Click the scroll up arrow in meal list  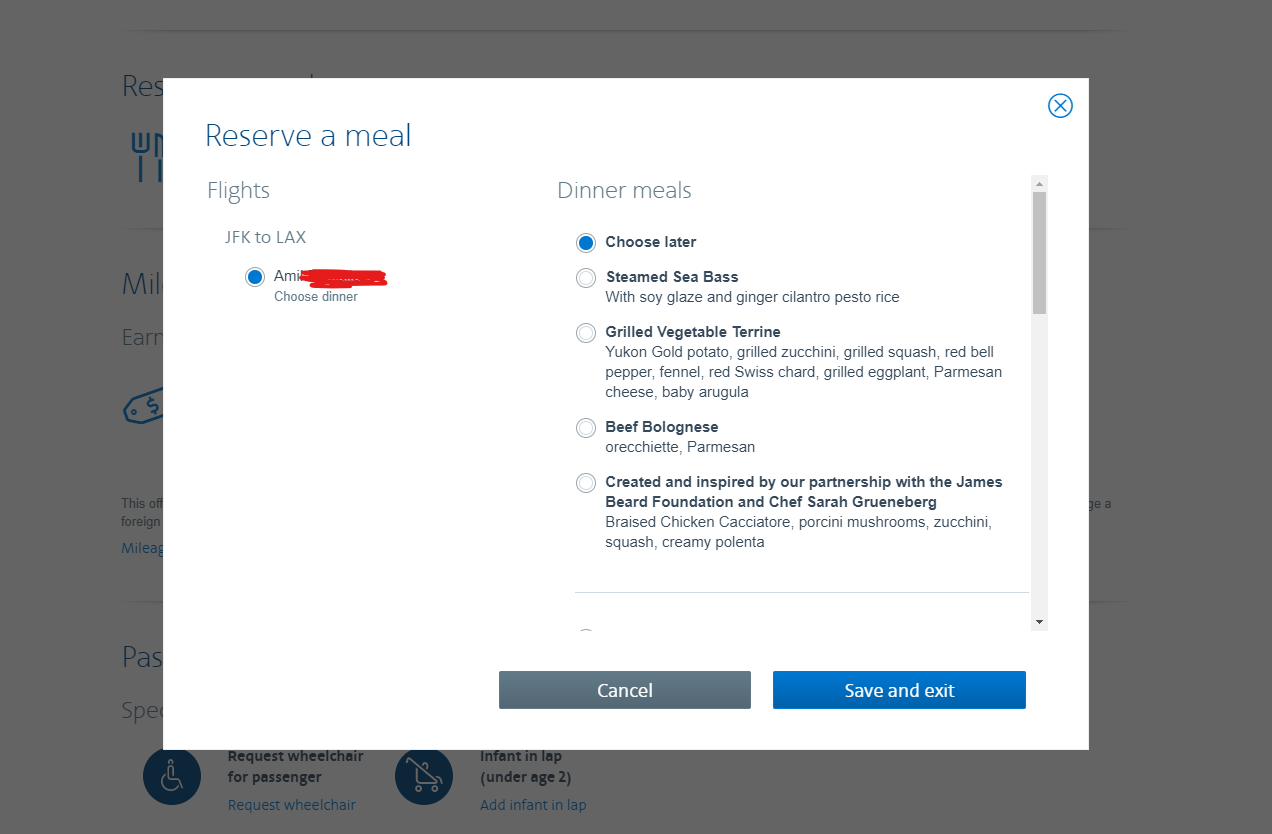point(1039,184)
